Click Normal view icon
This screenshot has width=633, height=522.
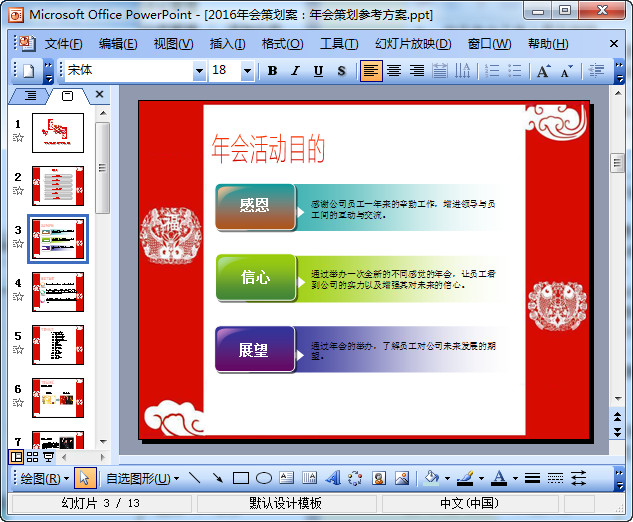coord(16,457)
